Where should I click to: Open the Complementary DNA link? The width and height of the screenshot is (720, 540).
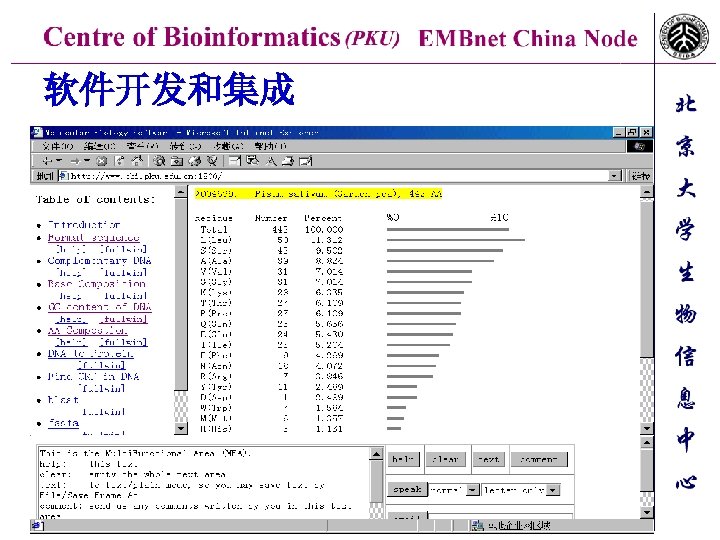pyautogui.click(x=99, y=260)
